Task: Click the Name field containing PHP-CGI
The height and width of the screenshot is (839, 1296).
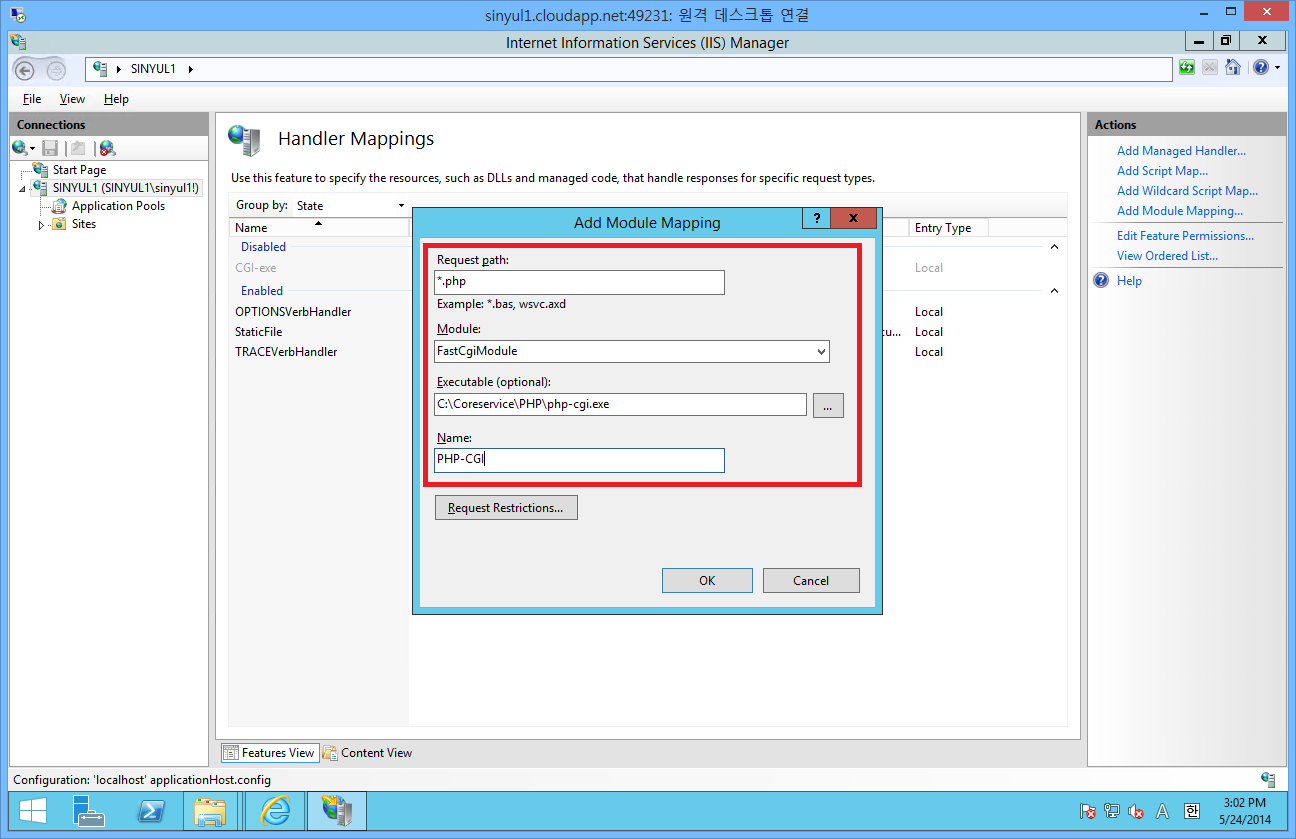Action: 579,460
